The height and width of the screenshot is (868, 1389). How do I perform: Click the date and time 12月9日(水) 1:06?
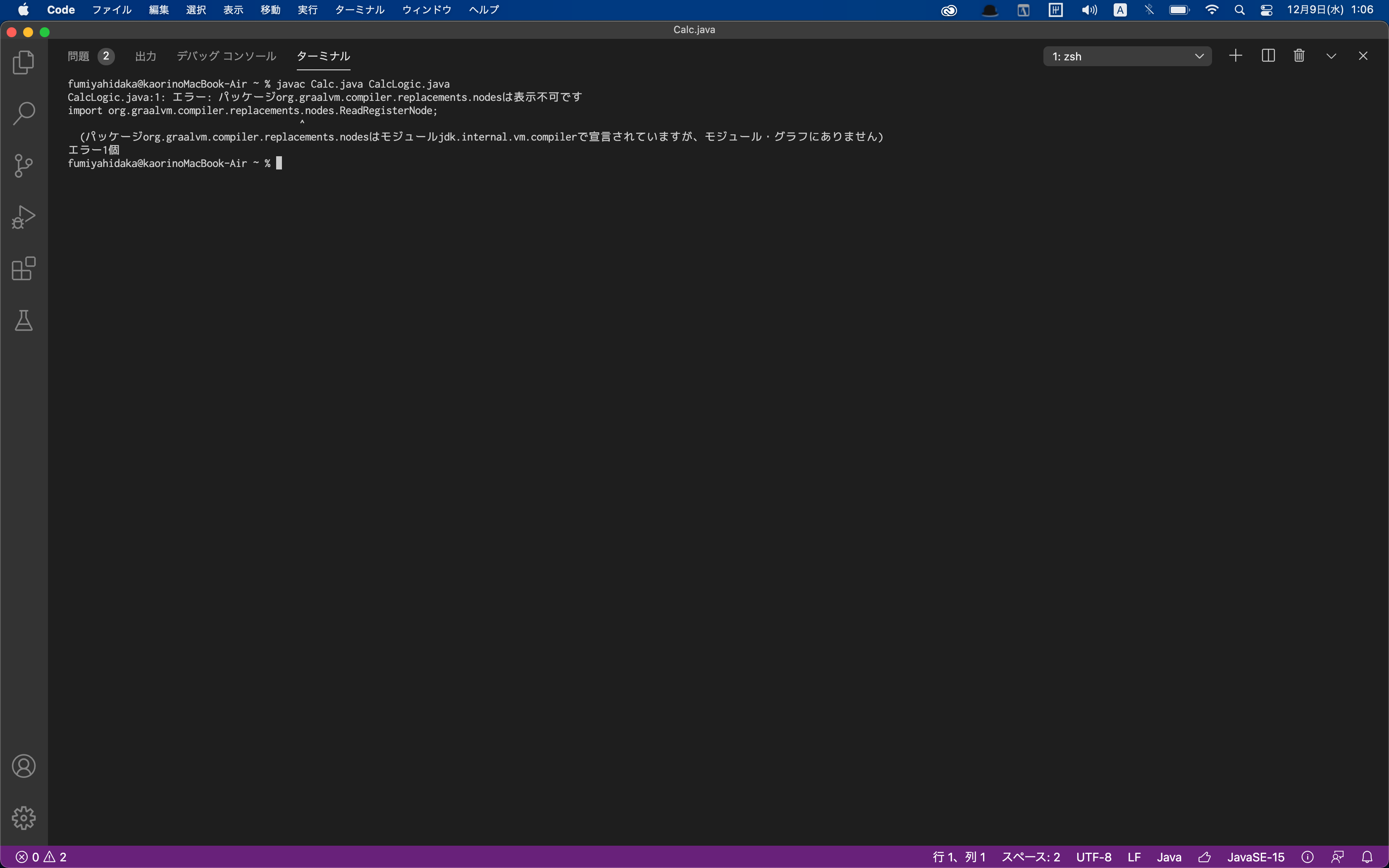click(1330, 10)
